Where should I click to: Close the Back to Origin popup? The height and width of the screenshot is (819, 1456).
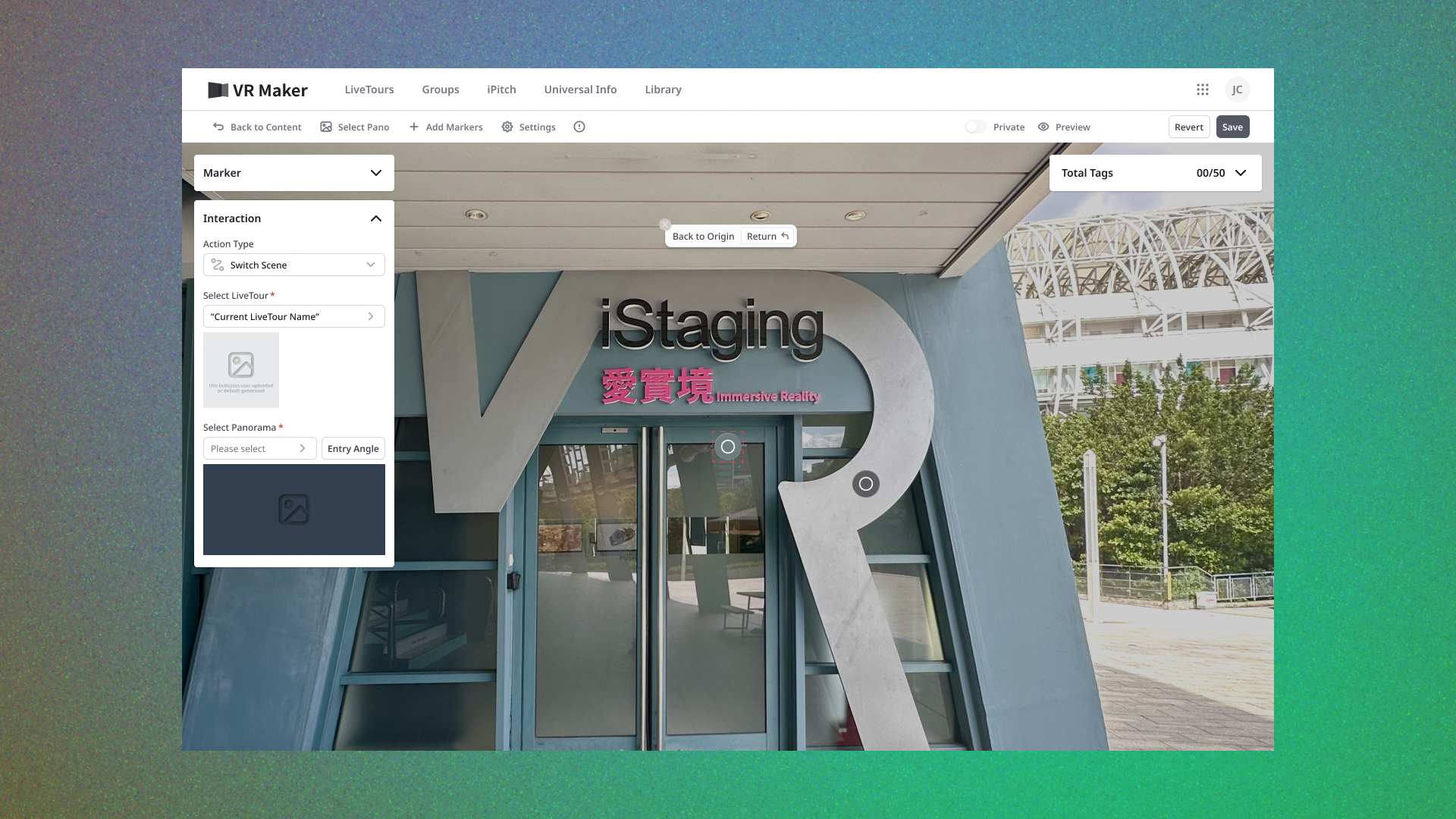(665, 224)
